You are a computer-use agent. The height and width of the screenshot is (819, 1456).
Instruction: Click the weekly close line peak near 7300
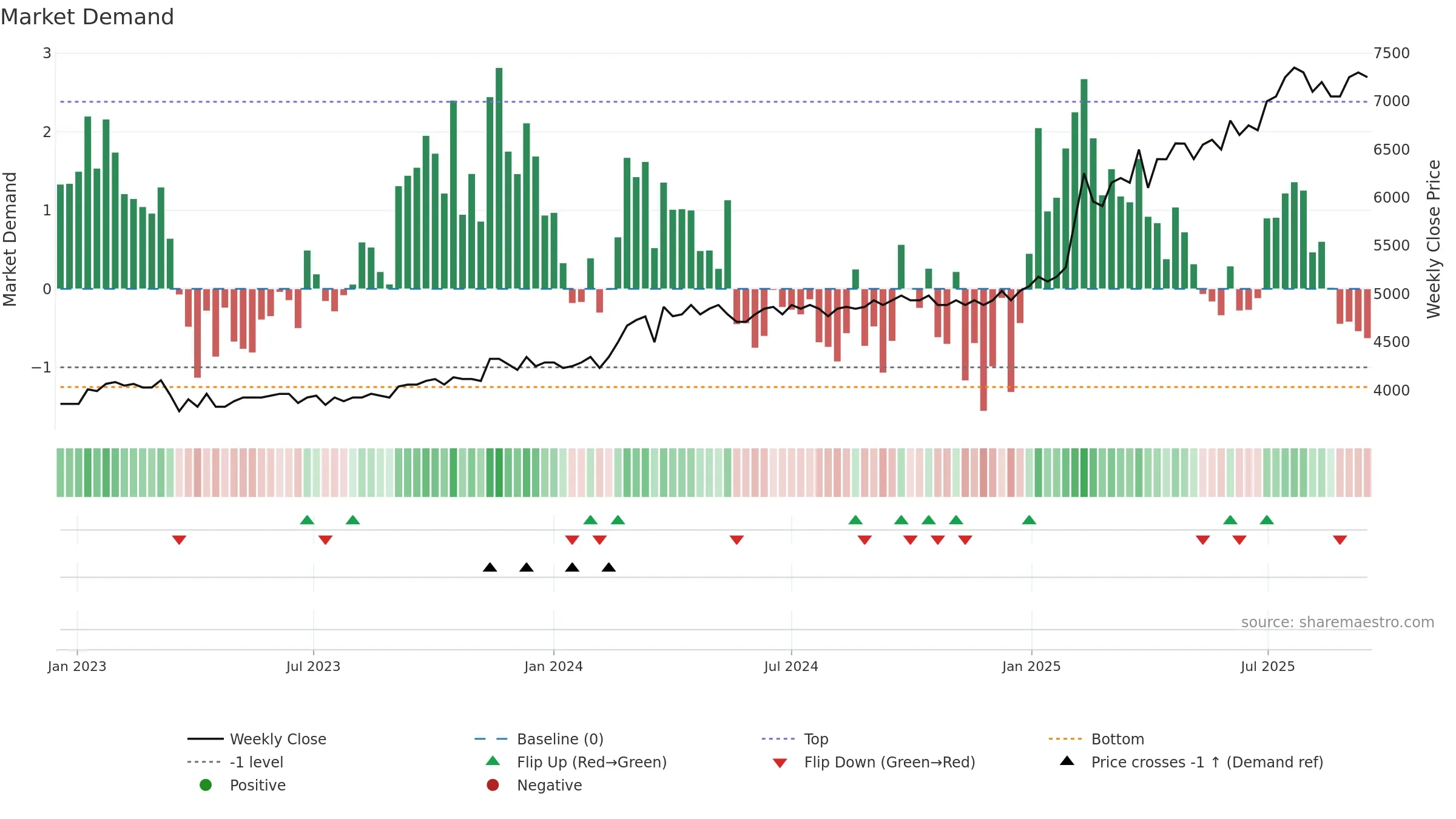pyautogui.click(x=1294, y=67)
